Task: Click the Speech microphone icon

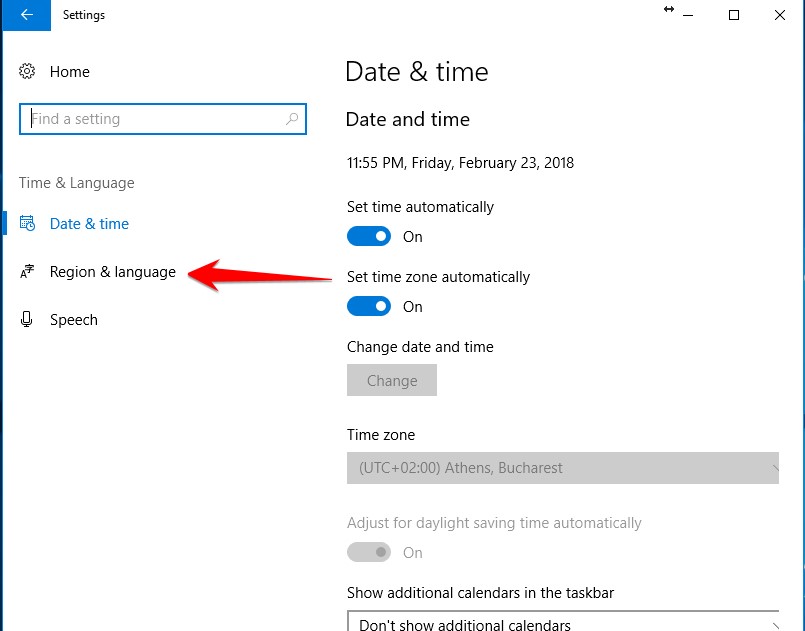Action: coord(28,320)
